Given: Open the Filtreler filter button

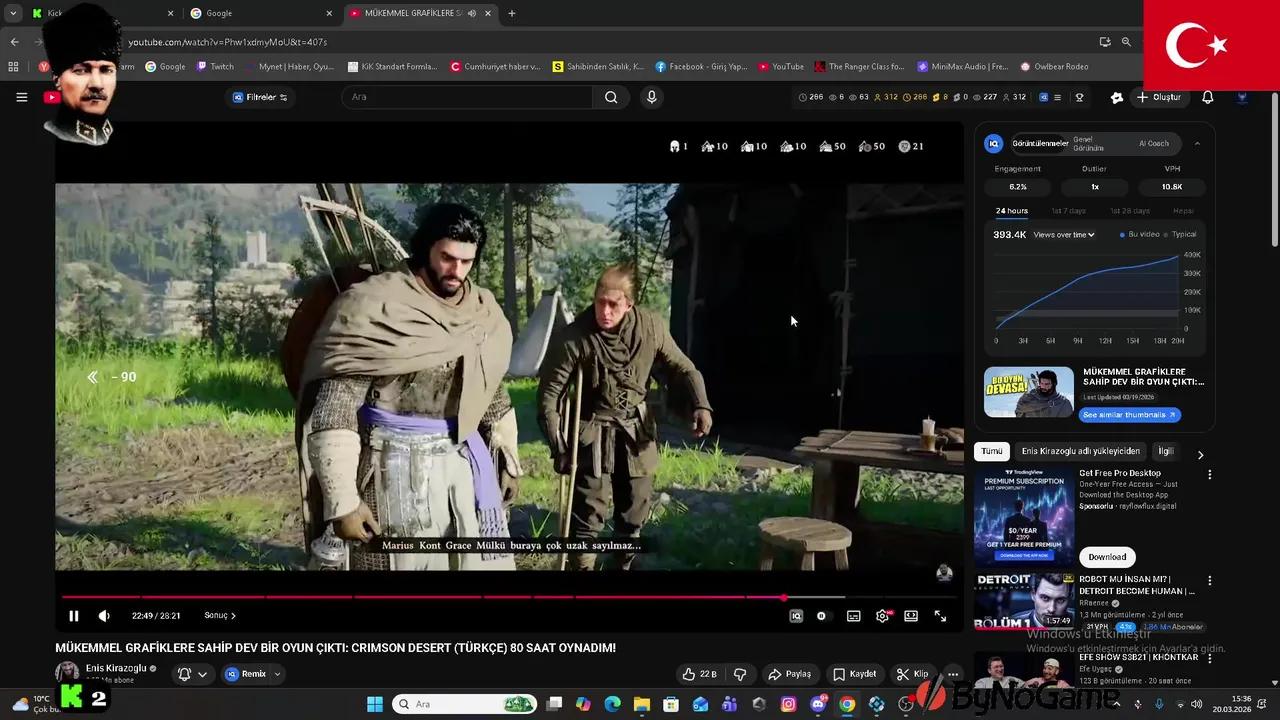Looking at the screenshot, I should click(x=260, y=97).
